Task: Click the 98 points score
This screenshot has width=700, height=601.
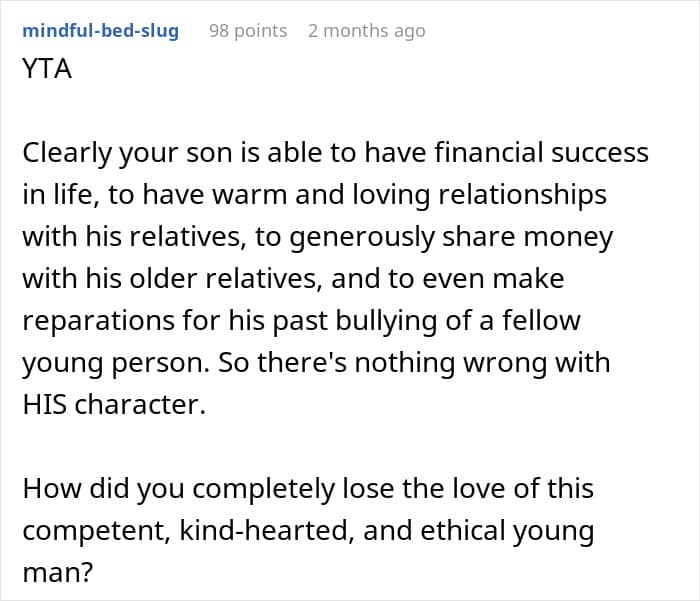Action: coord(247,31)
